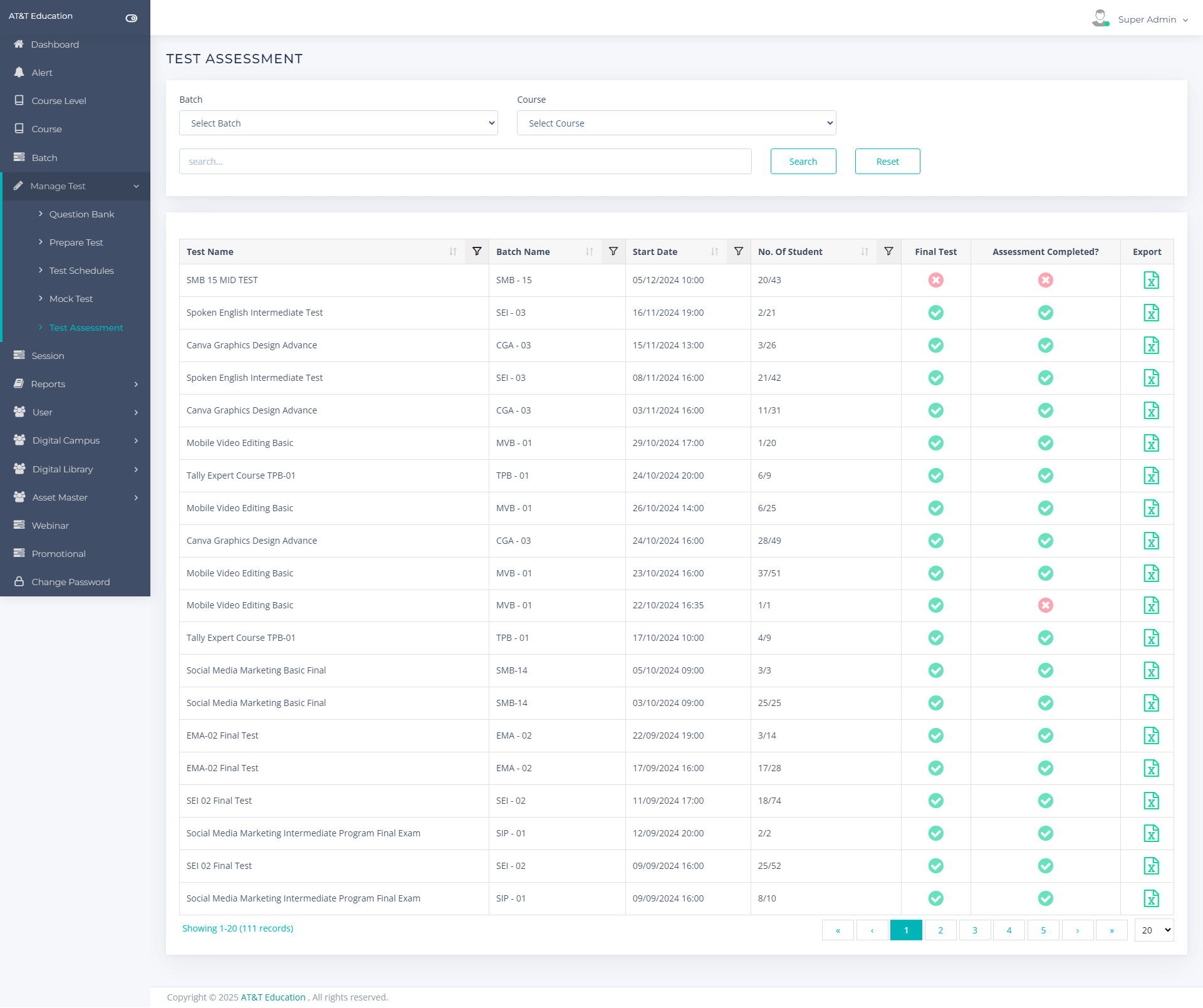Export SMB 15 MID TEST to Excel

pos(1151,280)
